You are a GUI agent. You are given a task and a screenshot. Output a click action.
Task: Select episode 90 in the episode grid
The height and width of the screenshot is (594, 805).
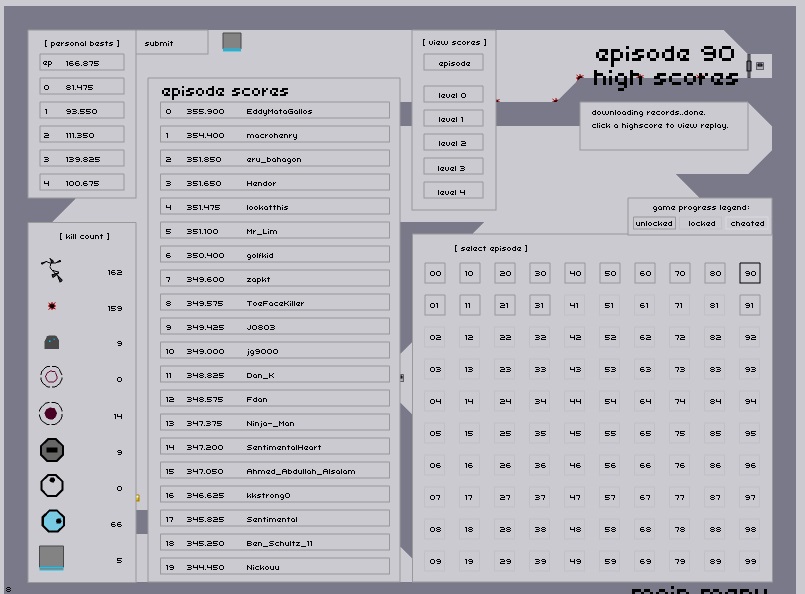point(750,273)
